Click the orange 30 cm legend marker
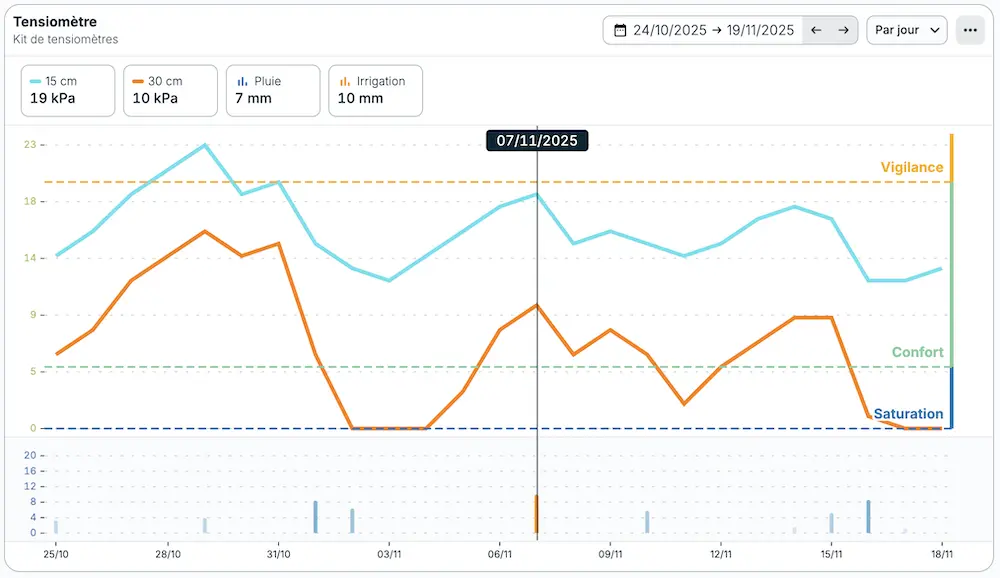The width and height of the screenshot is (1000, 578). click(x=138, y=81)
